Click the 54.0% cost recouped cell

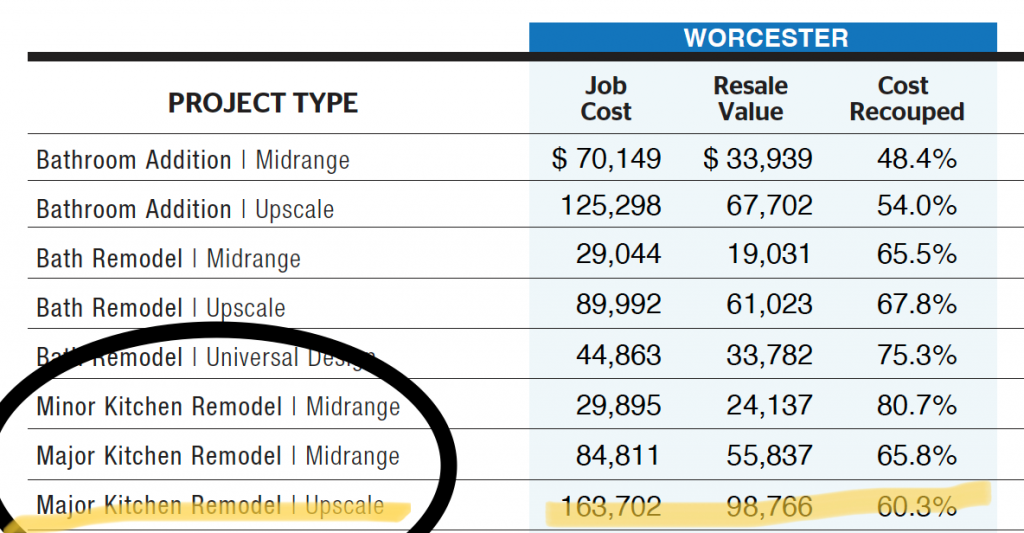pos(917,206)
